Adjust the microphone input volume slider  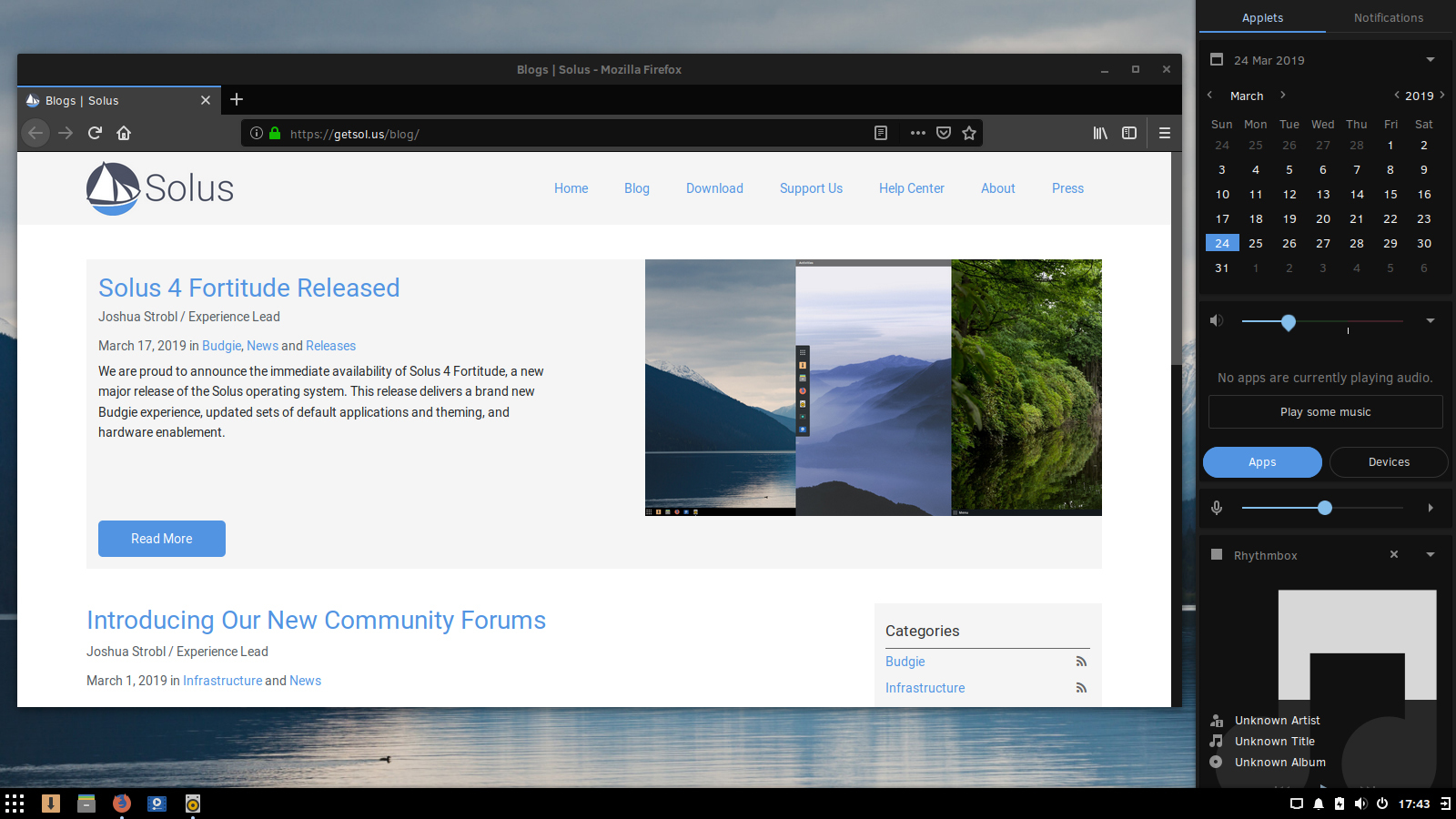click(1322, 508)
